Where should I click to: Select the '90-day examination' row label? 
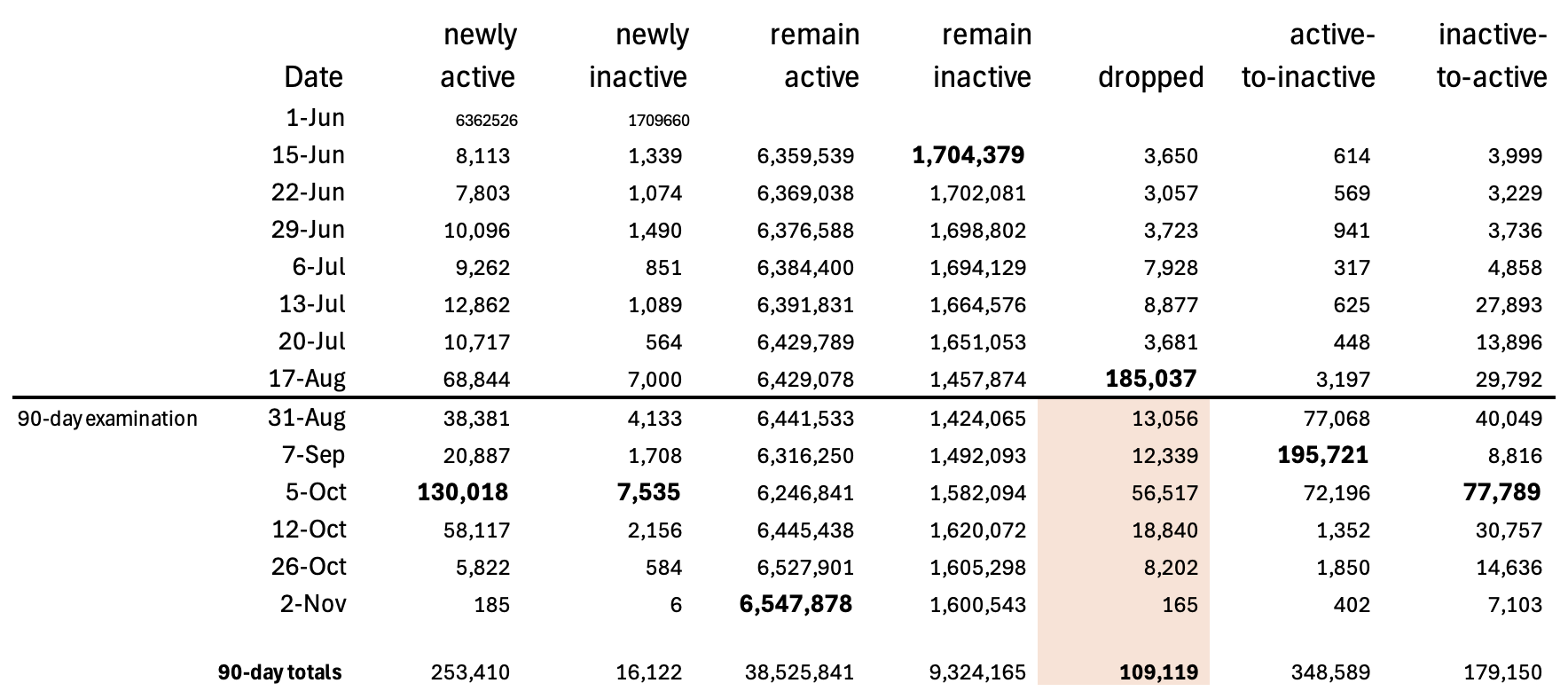coord(107,419)
